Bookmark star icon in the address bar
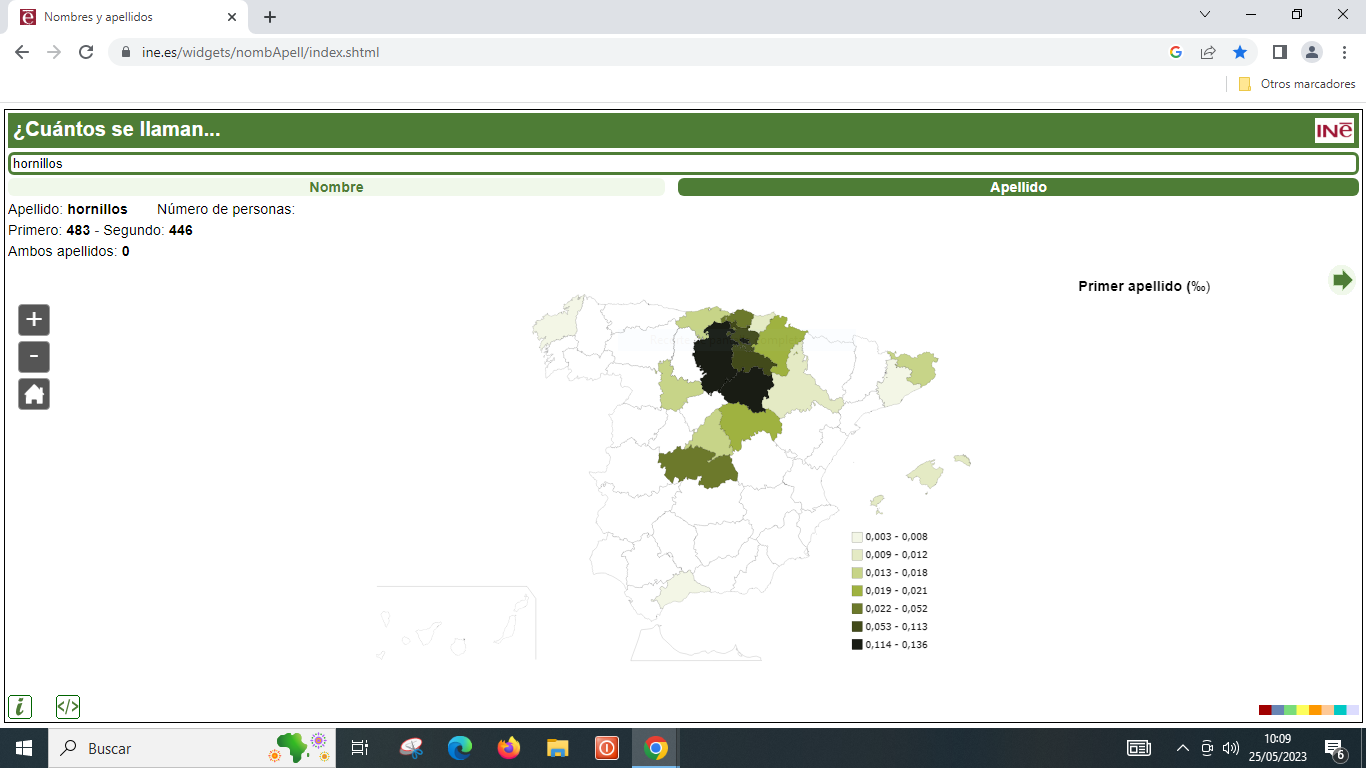1366x768 pixels. (x=1240, y=52)
